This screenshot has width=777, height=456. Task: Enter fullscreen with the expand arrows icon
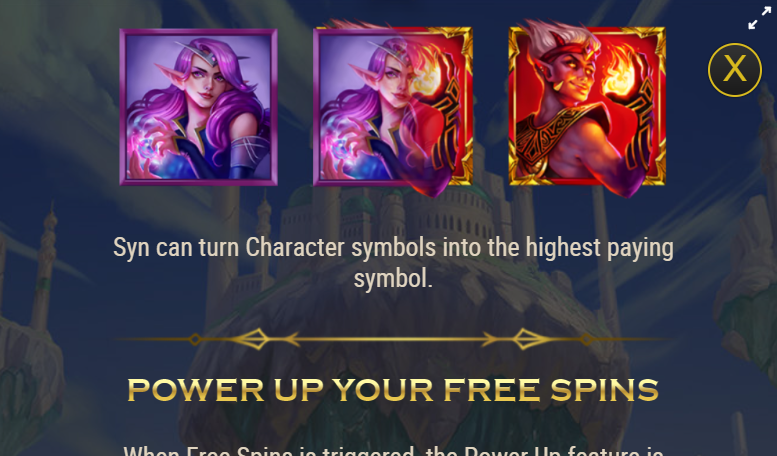coord(759,17)
